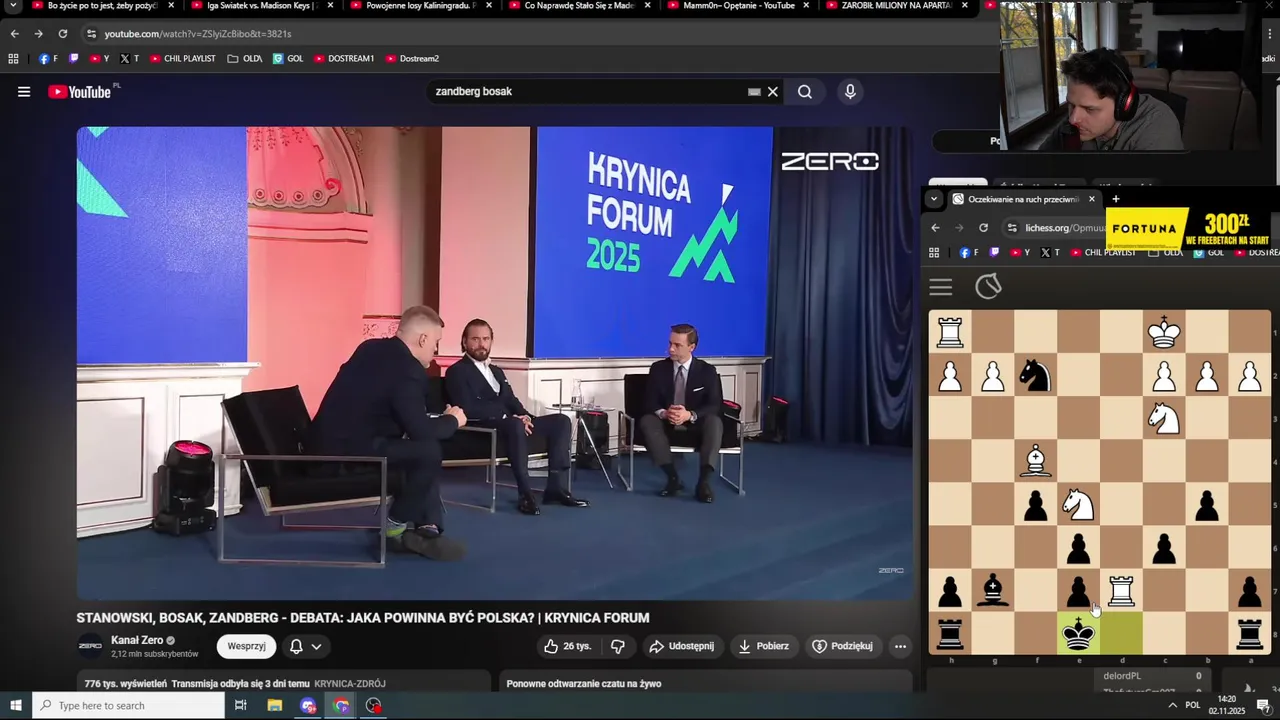Viewport: 1280px width, 720px height.
Task: Switch the POL keyboard language indicator
Action: (1192, 706)
